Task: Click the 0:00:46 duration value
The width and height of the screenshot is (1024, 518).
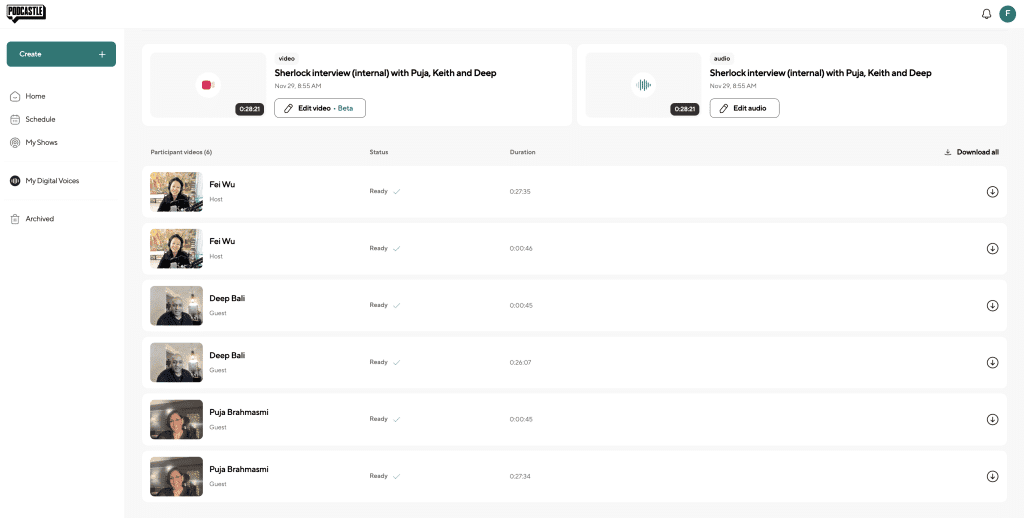Action: [x=521, y=249]
